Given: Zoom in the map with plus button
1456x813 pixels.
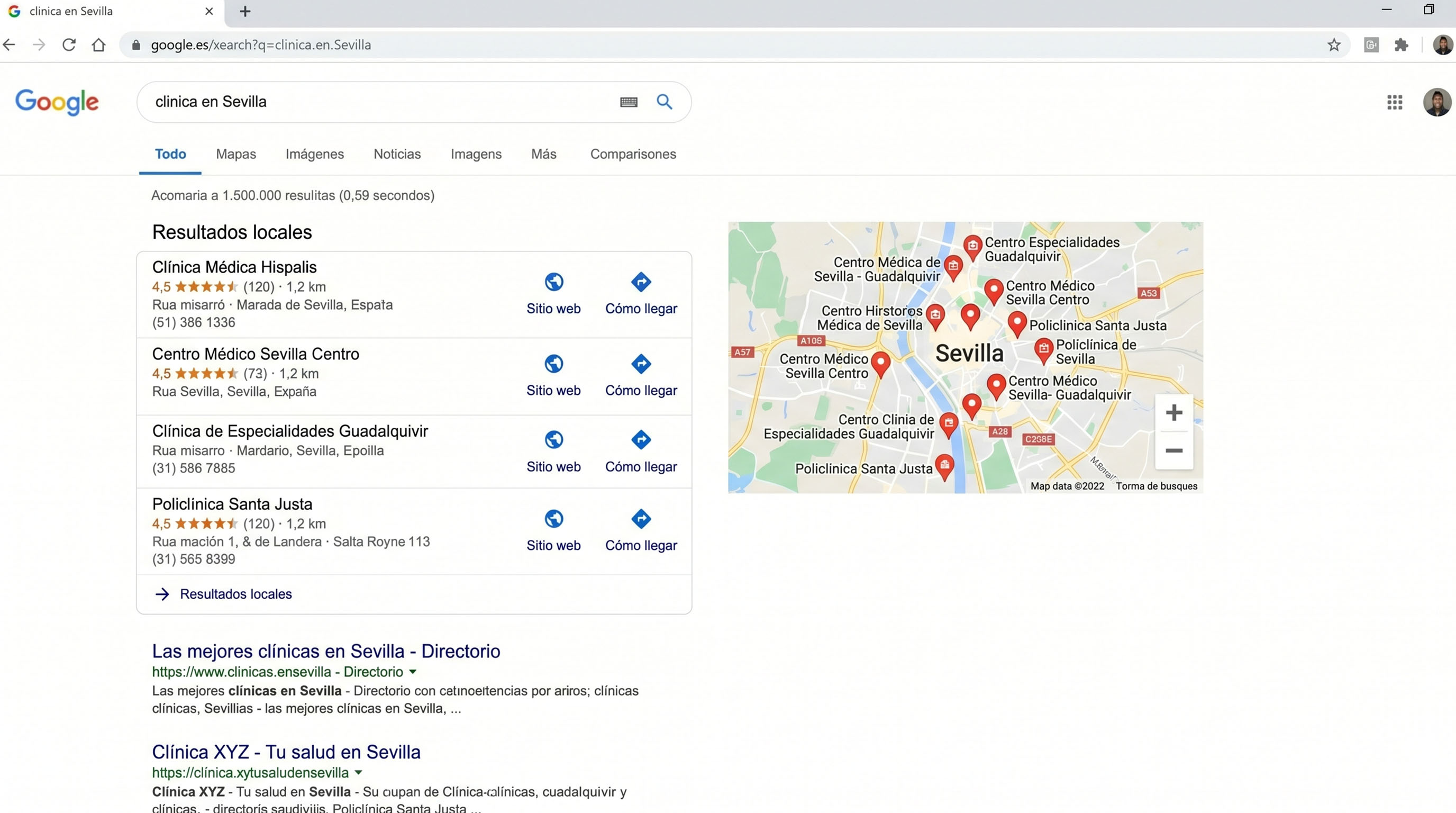Looking at the screenshot, I should pos(1174,413).
